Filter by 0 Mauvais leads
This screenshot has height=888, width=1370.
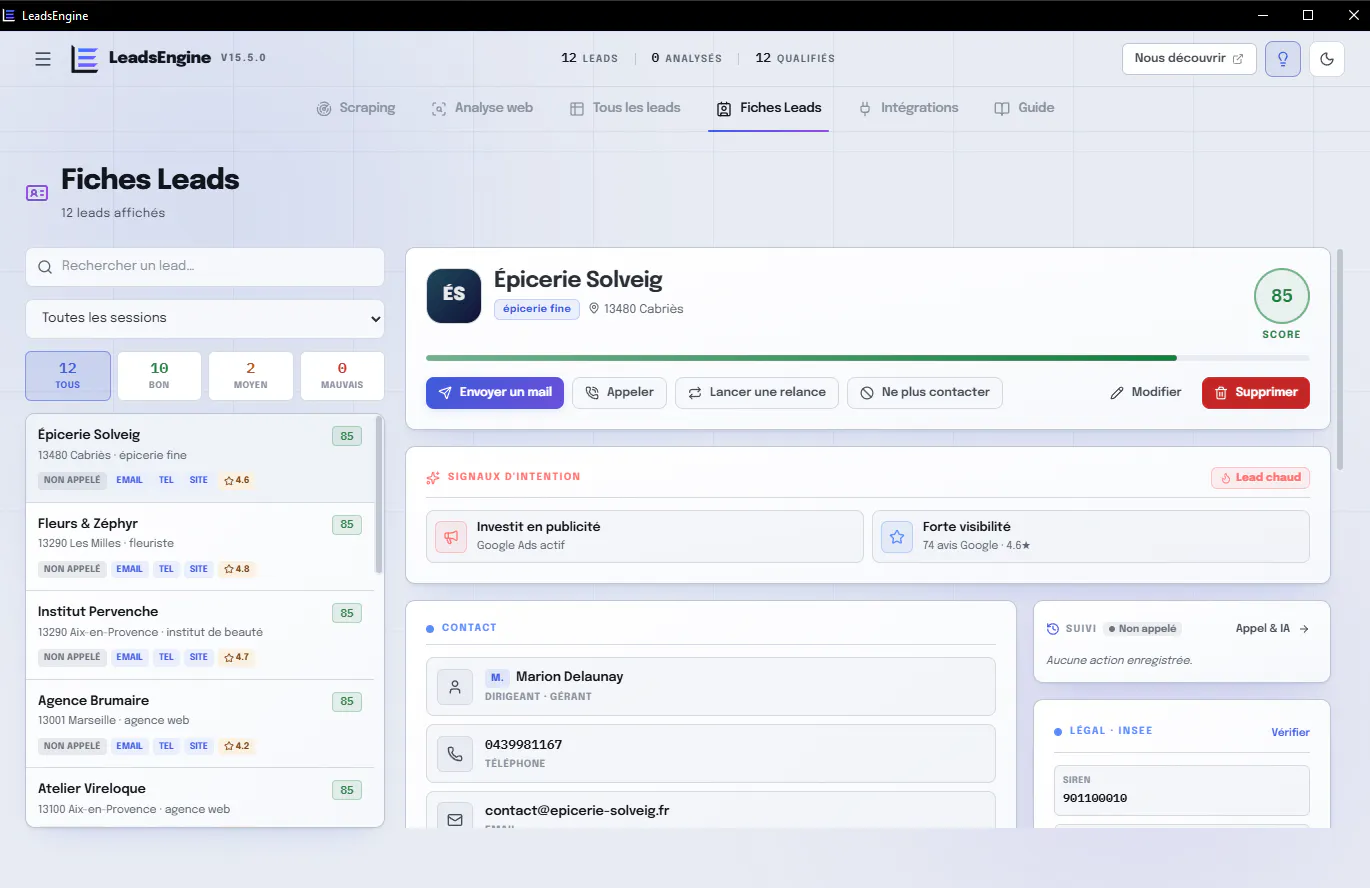tap(342, 376)
